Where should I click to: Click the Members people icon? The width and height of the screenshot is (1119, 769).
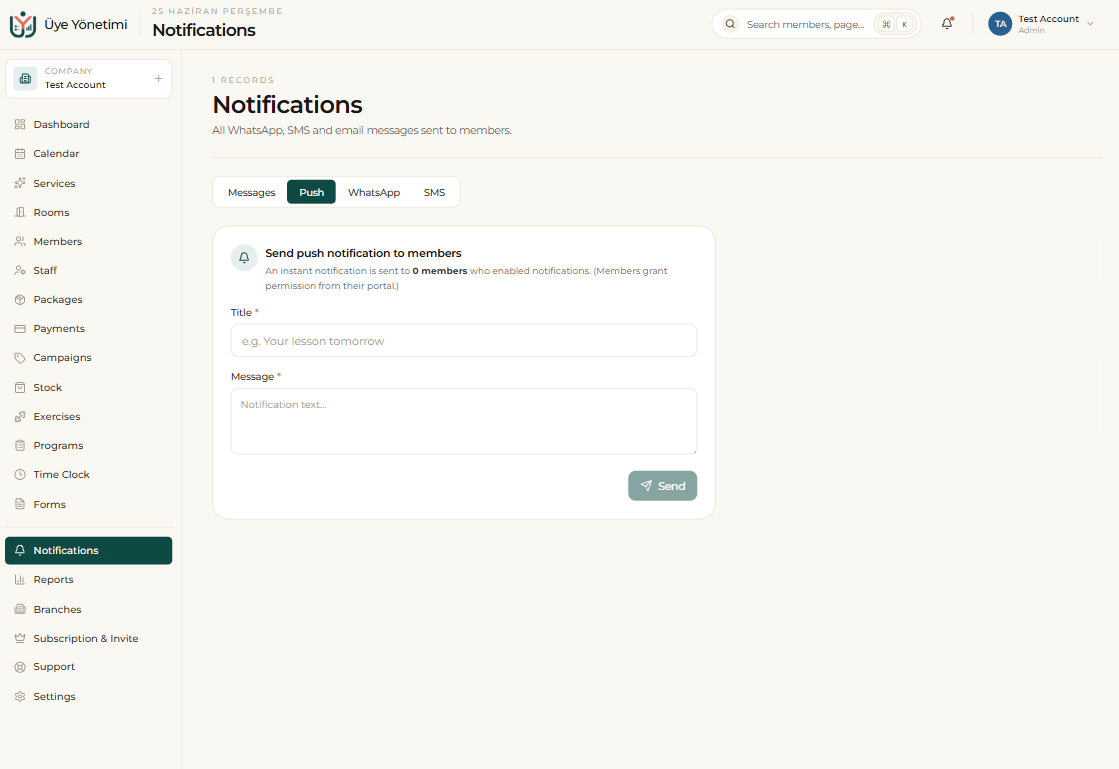20,241
